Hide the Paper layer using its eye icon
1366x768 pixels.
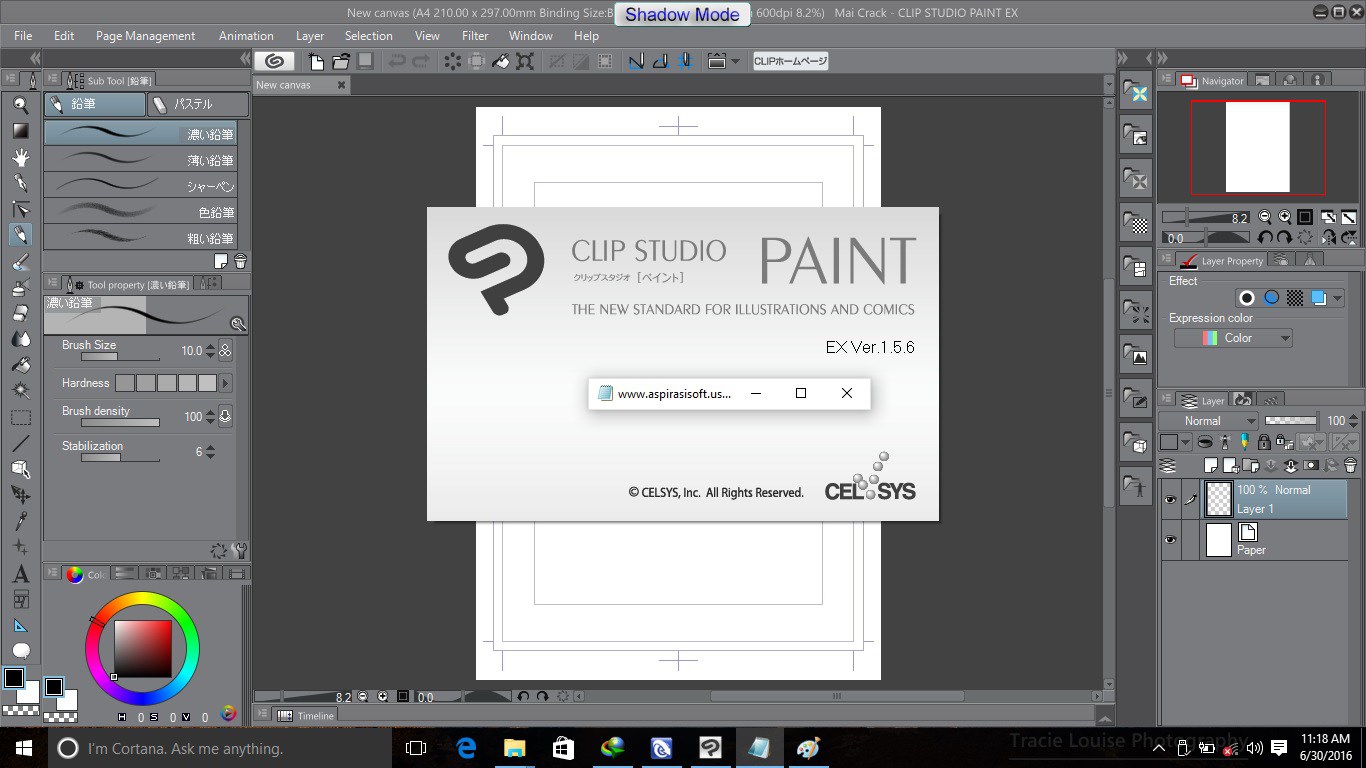click(1169, 540)
